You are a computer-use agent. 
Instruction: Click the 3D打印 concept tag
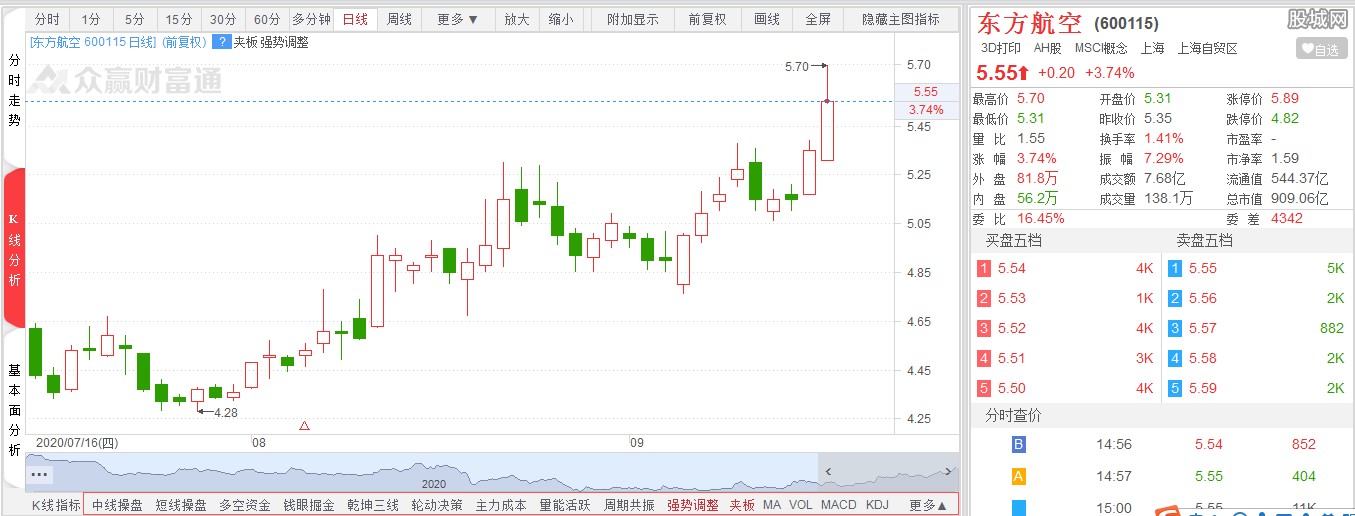(1000, 48)
